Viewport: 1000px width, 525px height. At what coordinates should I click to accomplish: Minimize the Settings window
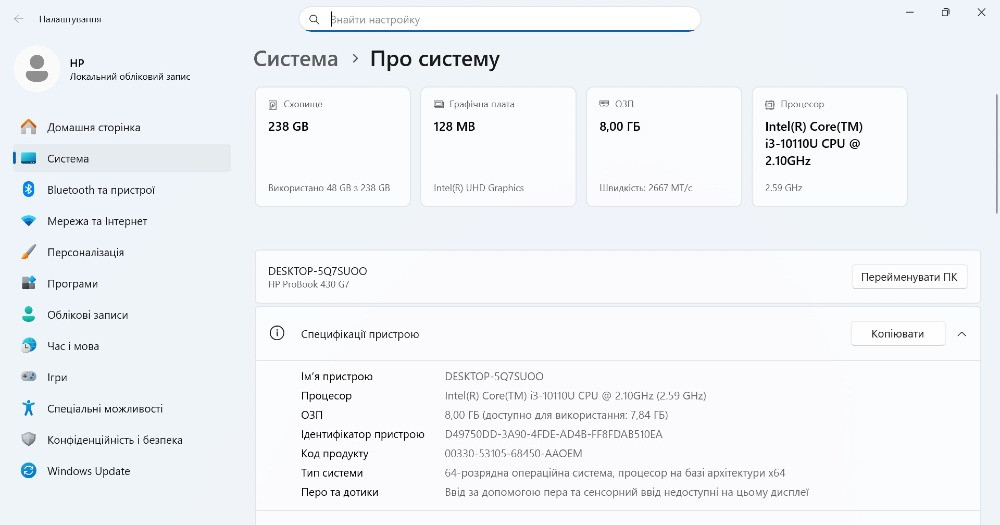click(x=910, y=12)
